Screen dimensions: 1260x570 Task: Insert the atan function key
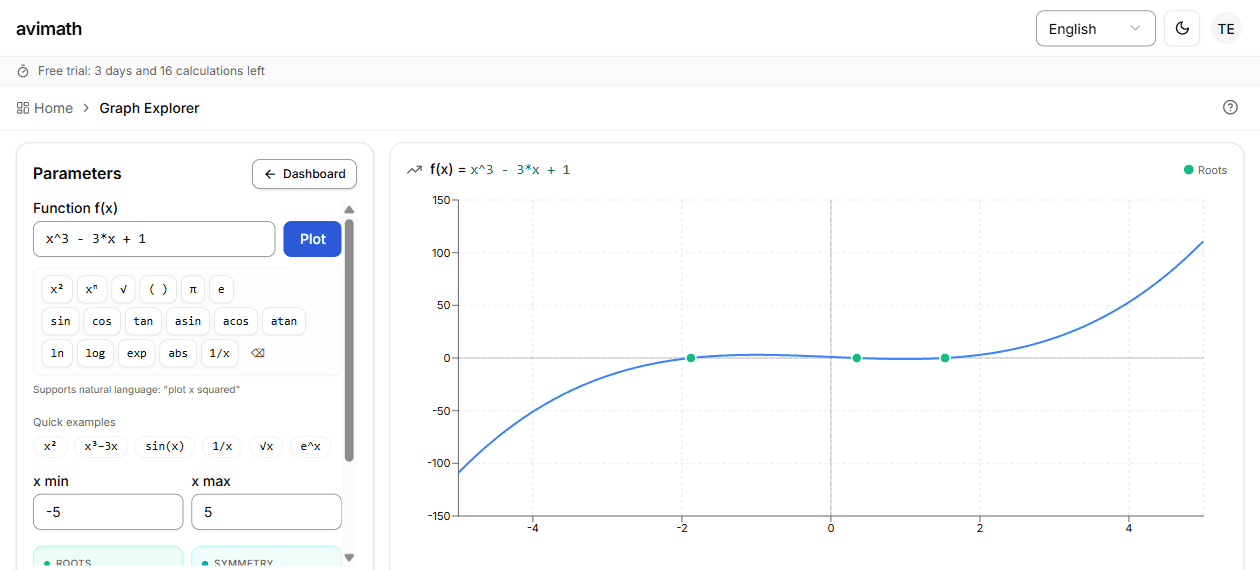pos(284,321)
